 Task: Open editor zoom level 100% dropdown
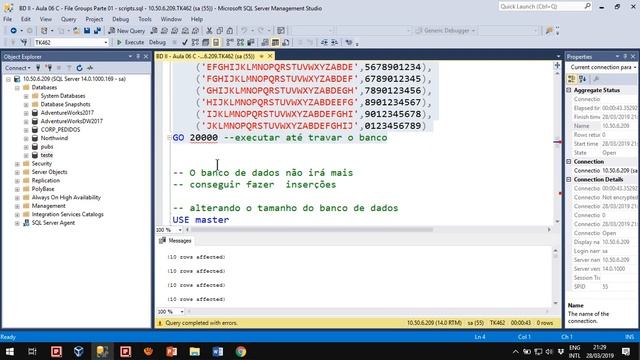180,230
